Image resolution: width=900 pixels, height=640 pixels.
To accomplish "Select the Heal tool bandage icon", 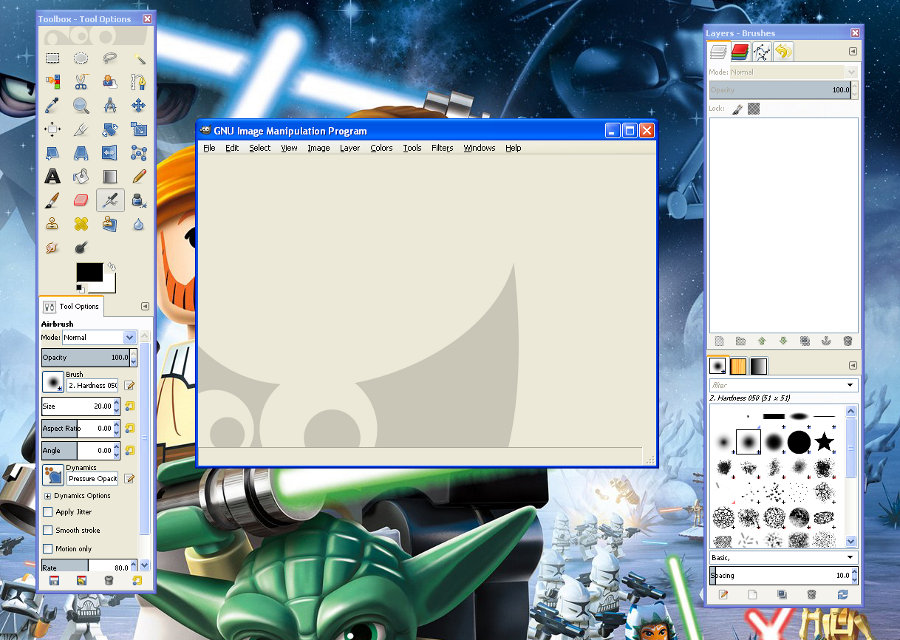I will [81, 223].
